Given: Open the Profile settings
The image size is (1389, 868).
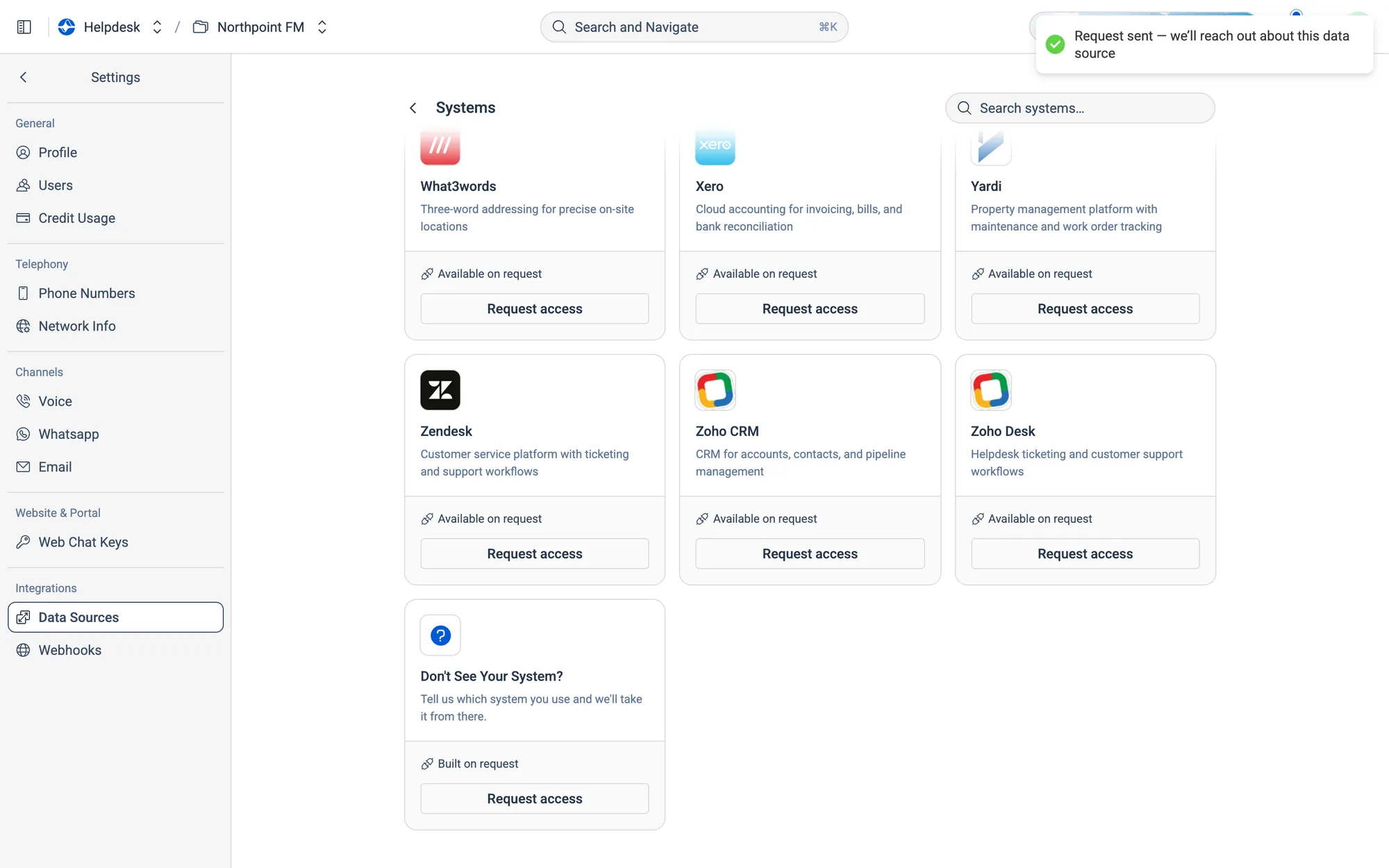Looking at the screenshot, I should 115,153.
